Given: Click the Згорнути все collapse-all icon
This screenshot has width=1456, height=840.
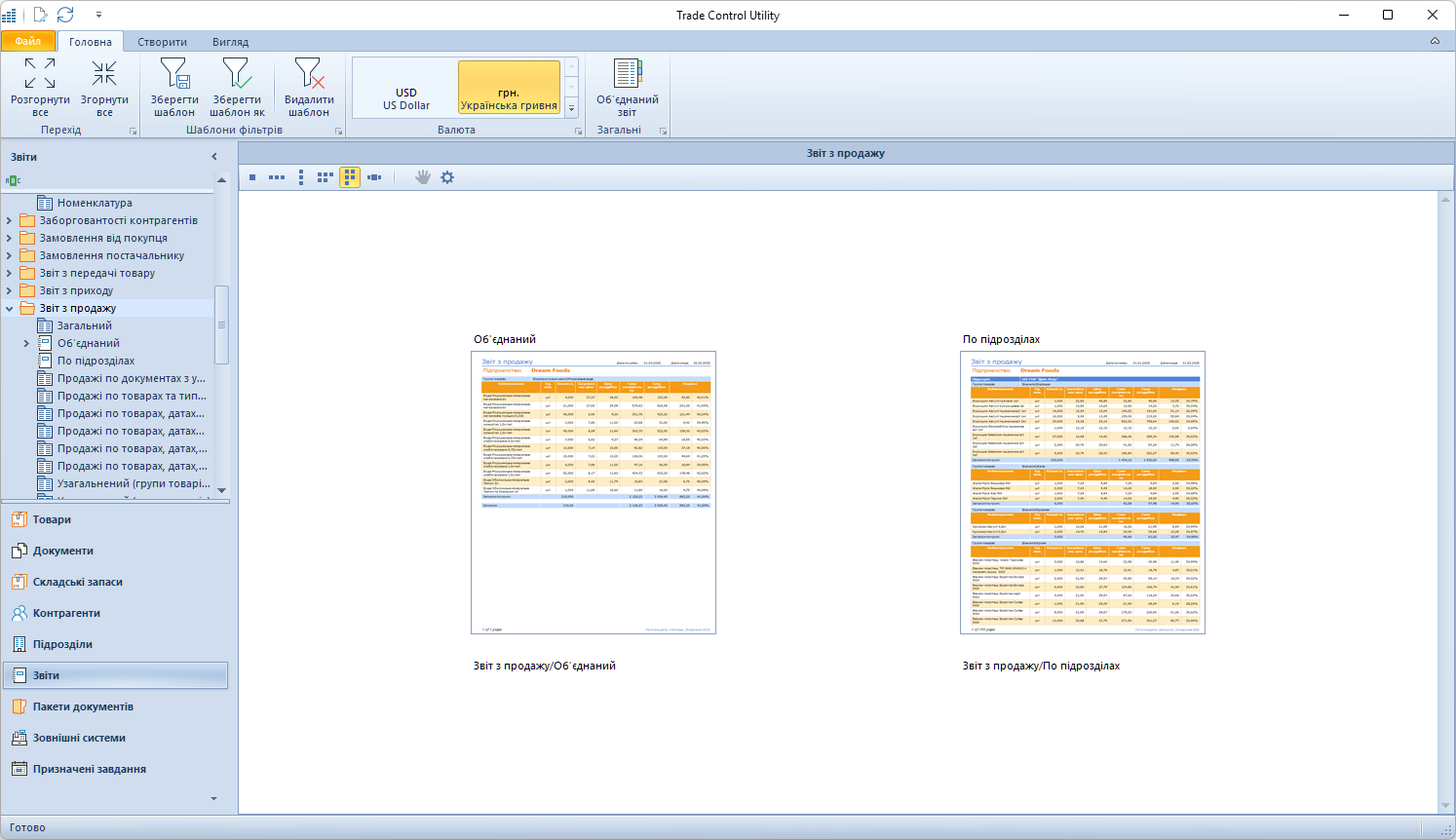Looking at the screenshot, I should [x=104, y=74].
